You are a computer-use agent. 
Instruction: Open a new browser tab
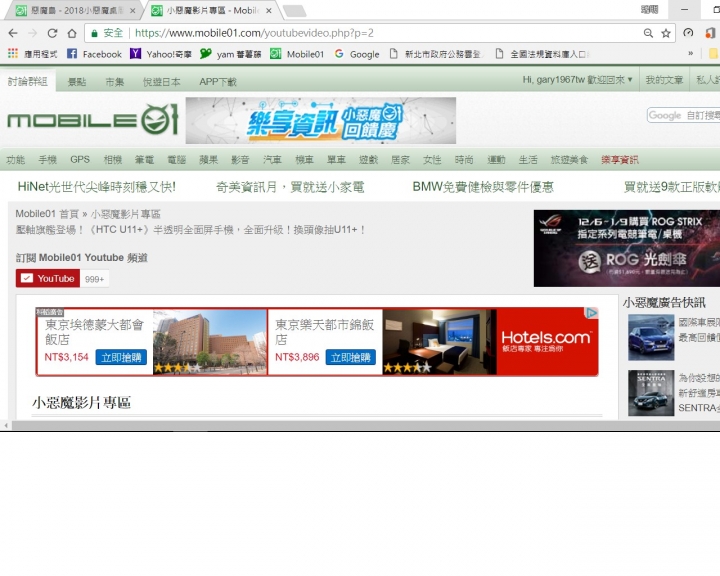[x=294, y=11]
